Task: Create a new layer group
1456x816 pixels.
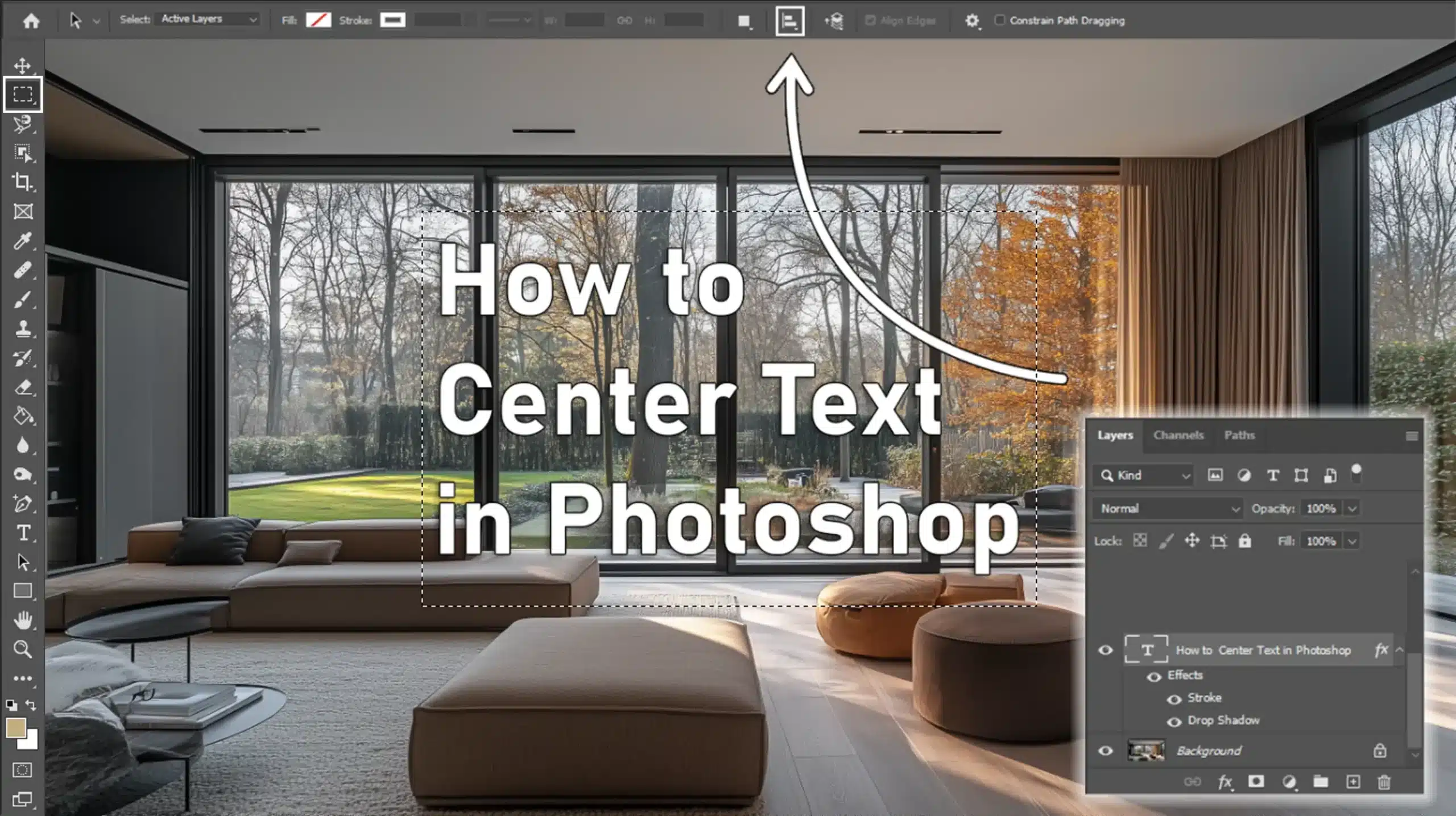Action: pos(1321,782)
